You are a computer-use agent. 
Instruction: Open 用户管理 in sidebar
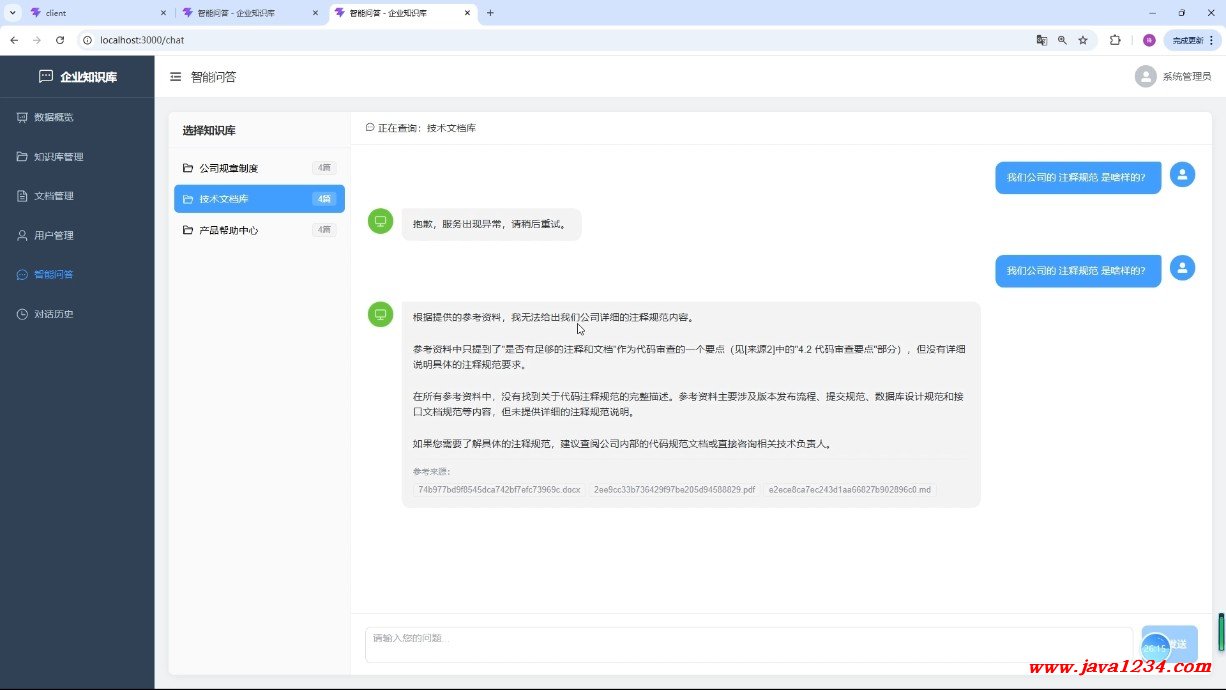[53, 236]
